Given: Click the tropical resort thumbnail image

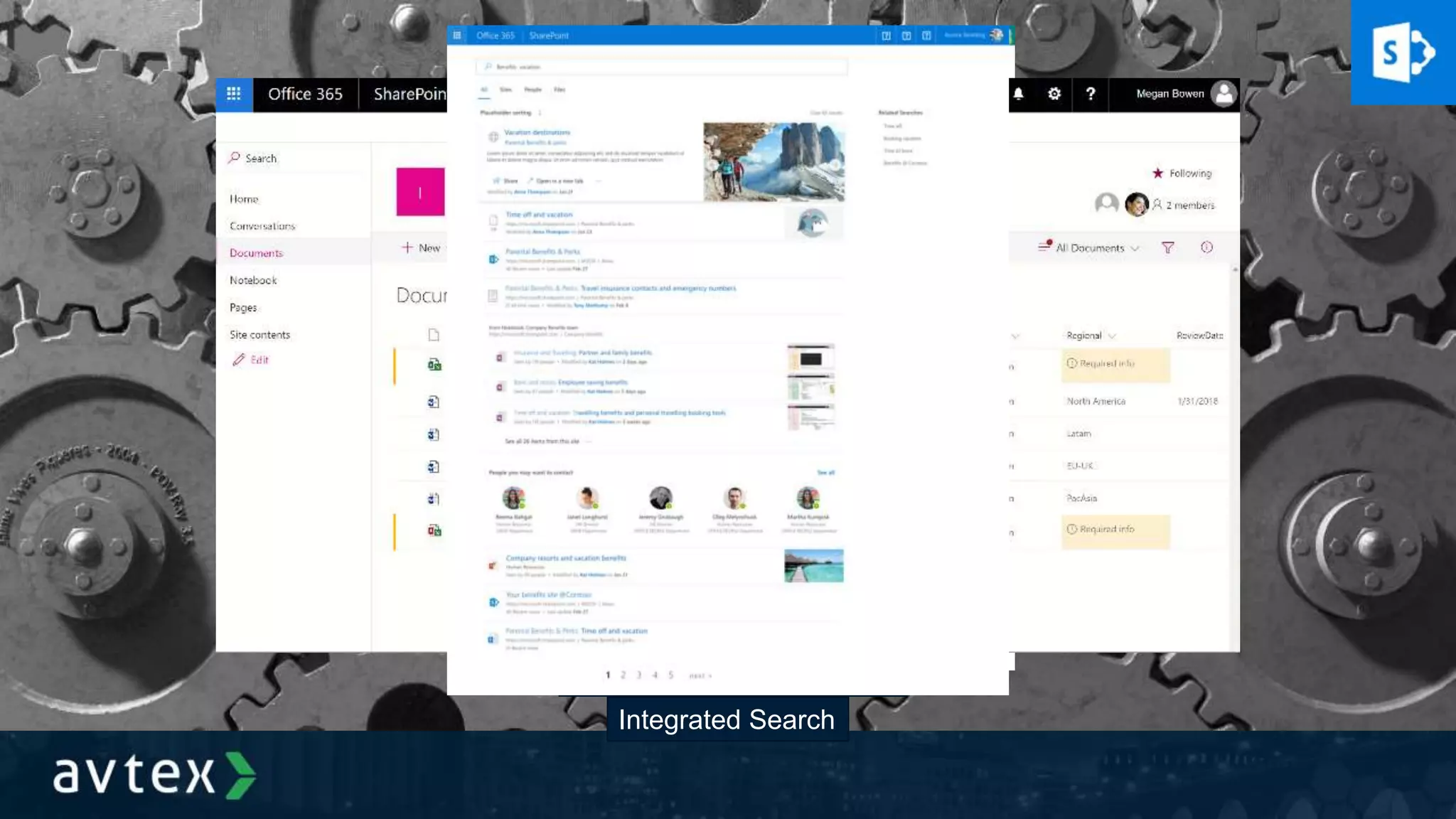Looking at the screenshot, I should [813, 565].
